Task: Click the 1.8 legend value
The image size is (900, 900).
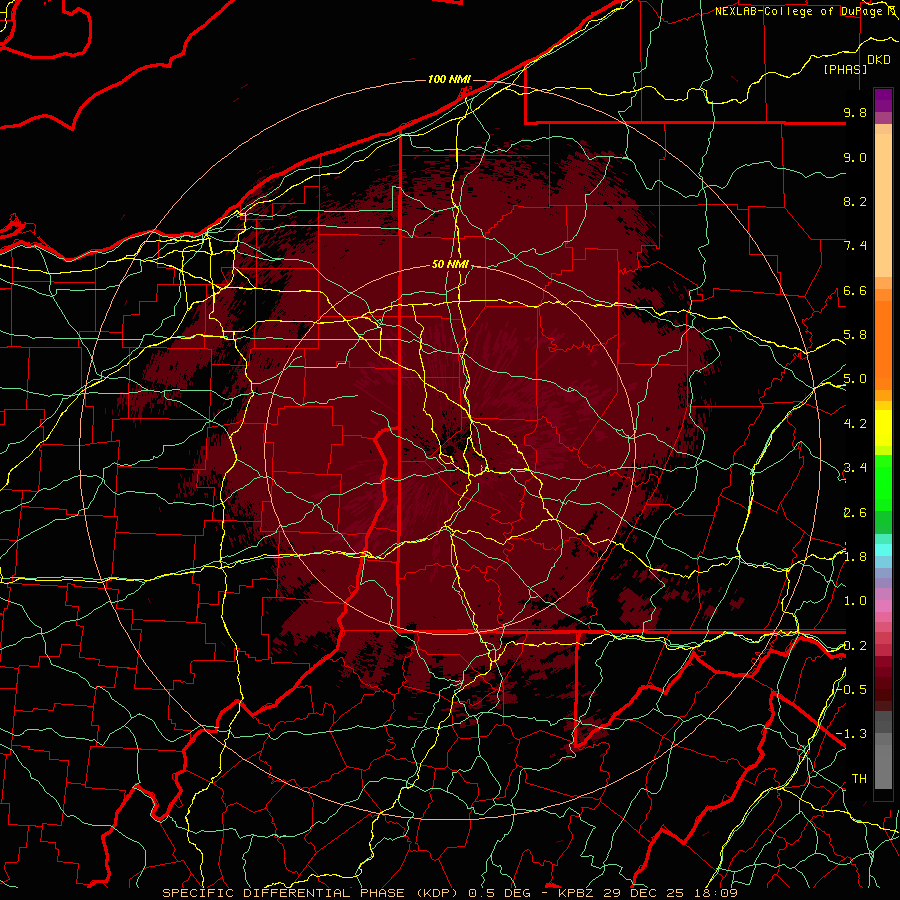Action: (855, 557)
